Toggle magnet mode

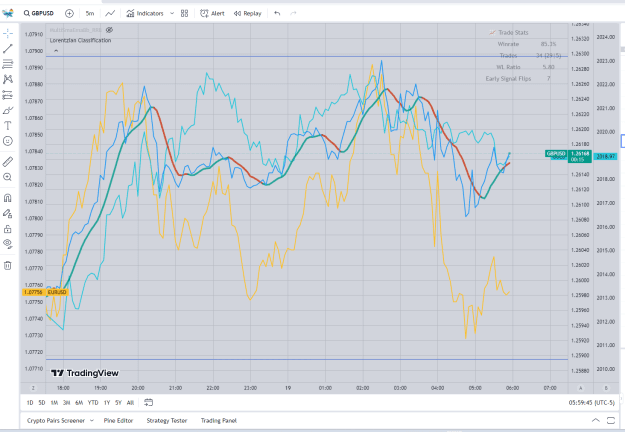coord(8,198)
